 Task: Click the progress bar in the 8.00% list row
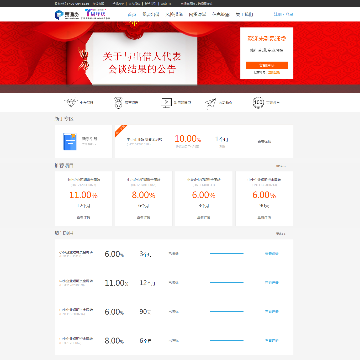(227, 341)
